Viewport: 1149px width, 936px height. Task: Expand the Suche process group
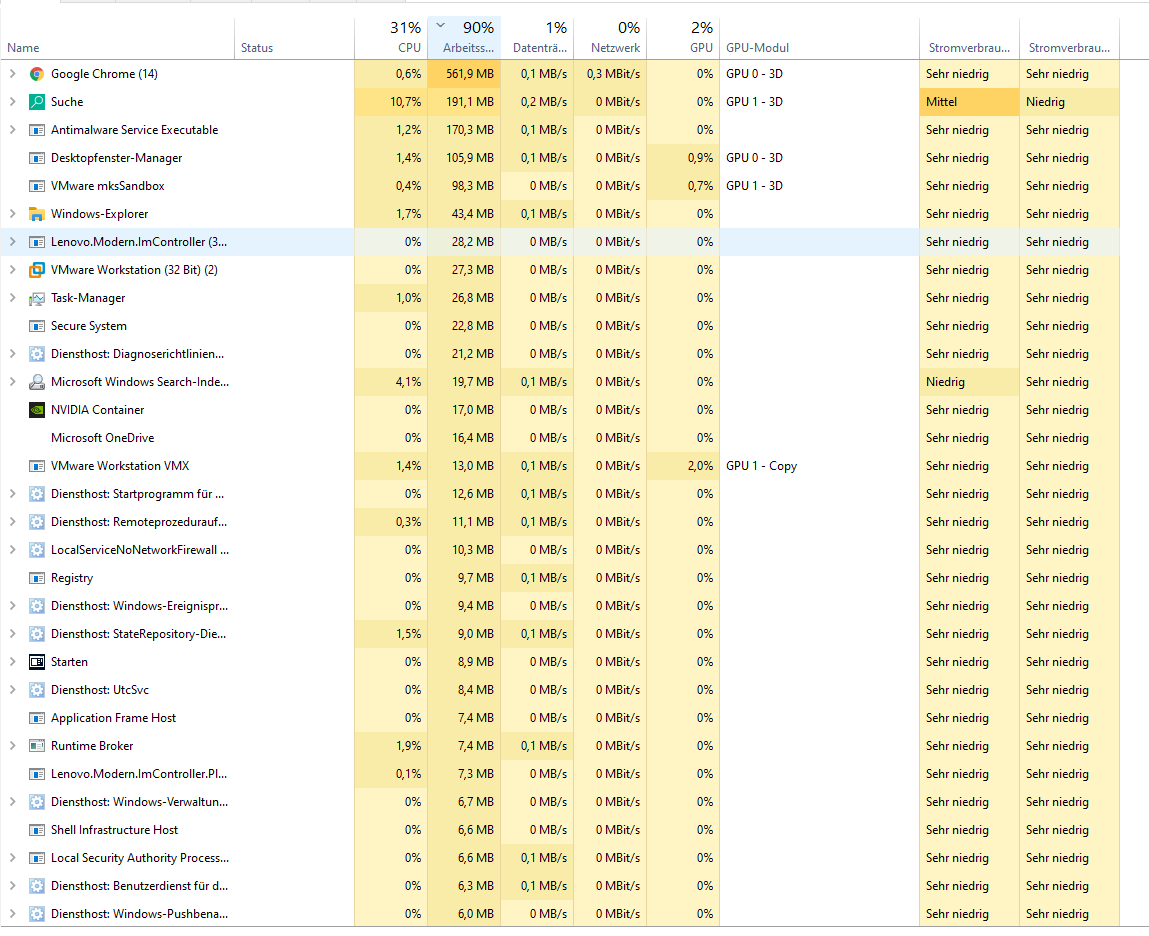[12, 102]
